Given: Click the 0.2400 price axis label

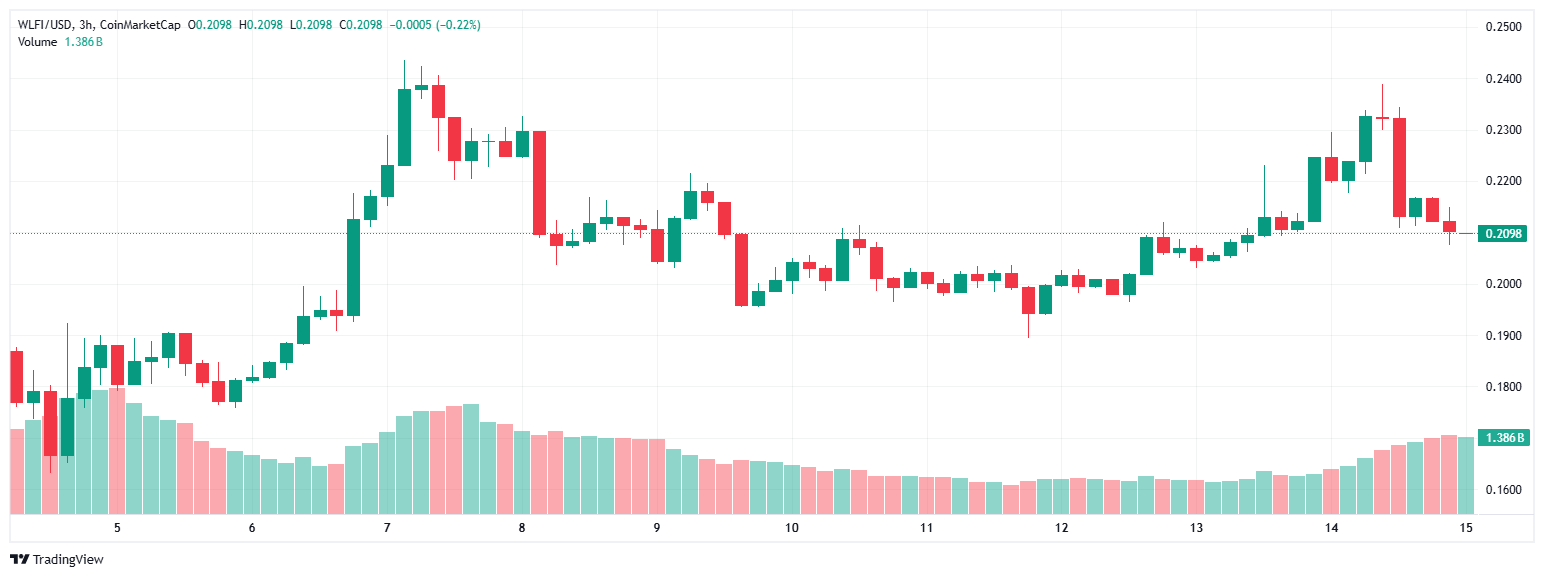Looking at the screenshot, I should [x=1503, y=79].
